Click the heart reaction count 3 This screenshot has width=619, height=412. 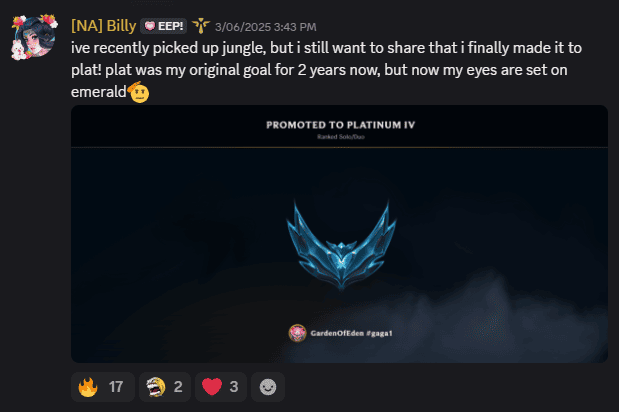(x=234, y=387)
